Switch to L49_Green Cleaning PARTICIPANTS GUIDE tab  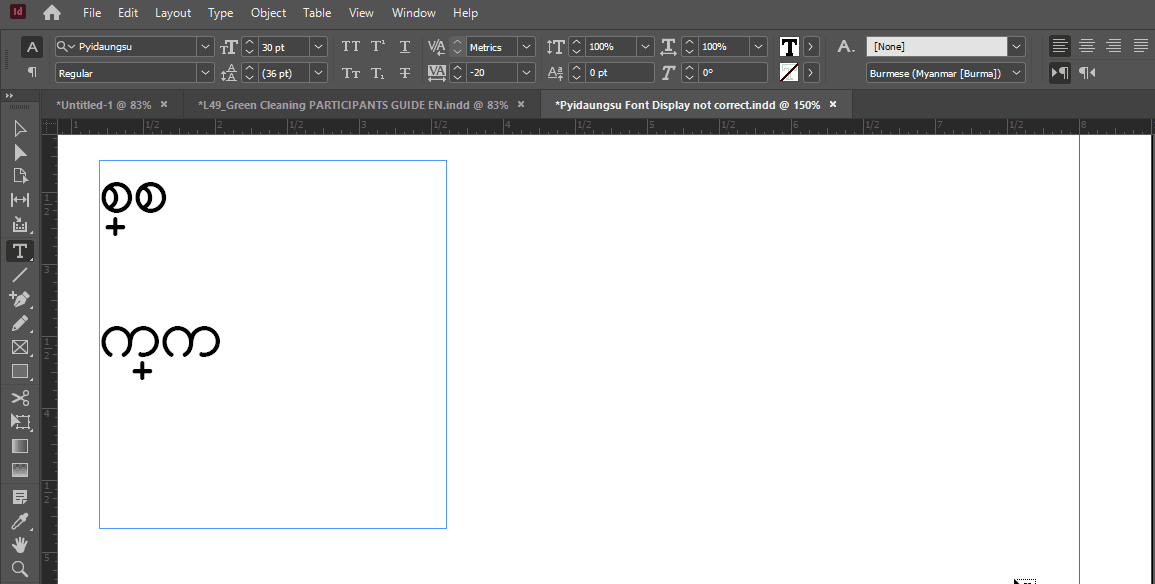pos(353,105)
